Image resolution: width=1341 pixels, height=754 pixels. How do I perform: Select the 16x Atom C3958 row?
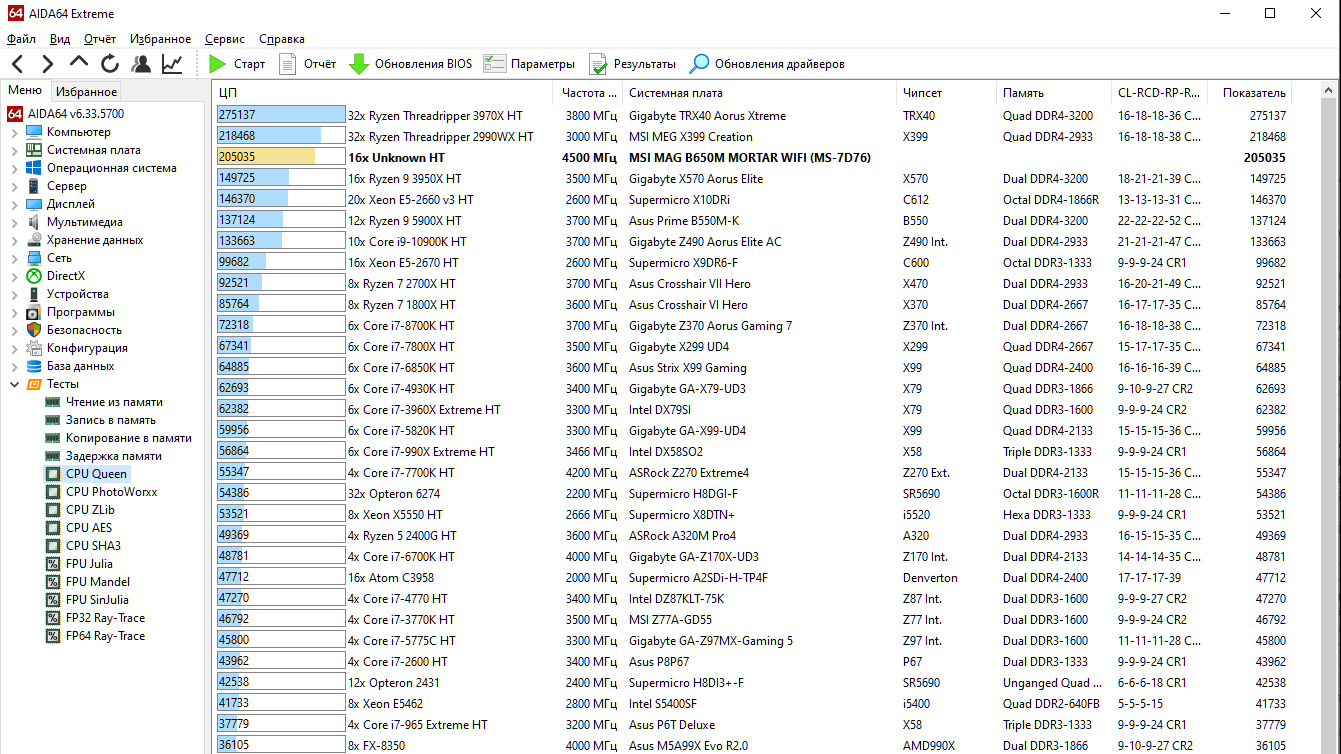click(x=753, y=578)
